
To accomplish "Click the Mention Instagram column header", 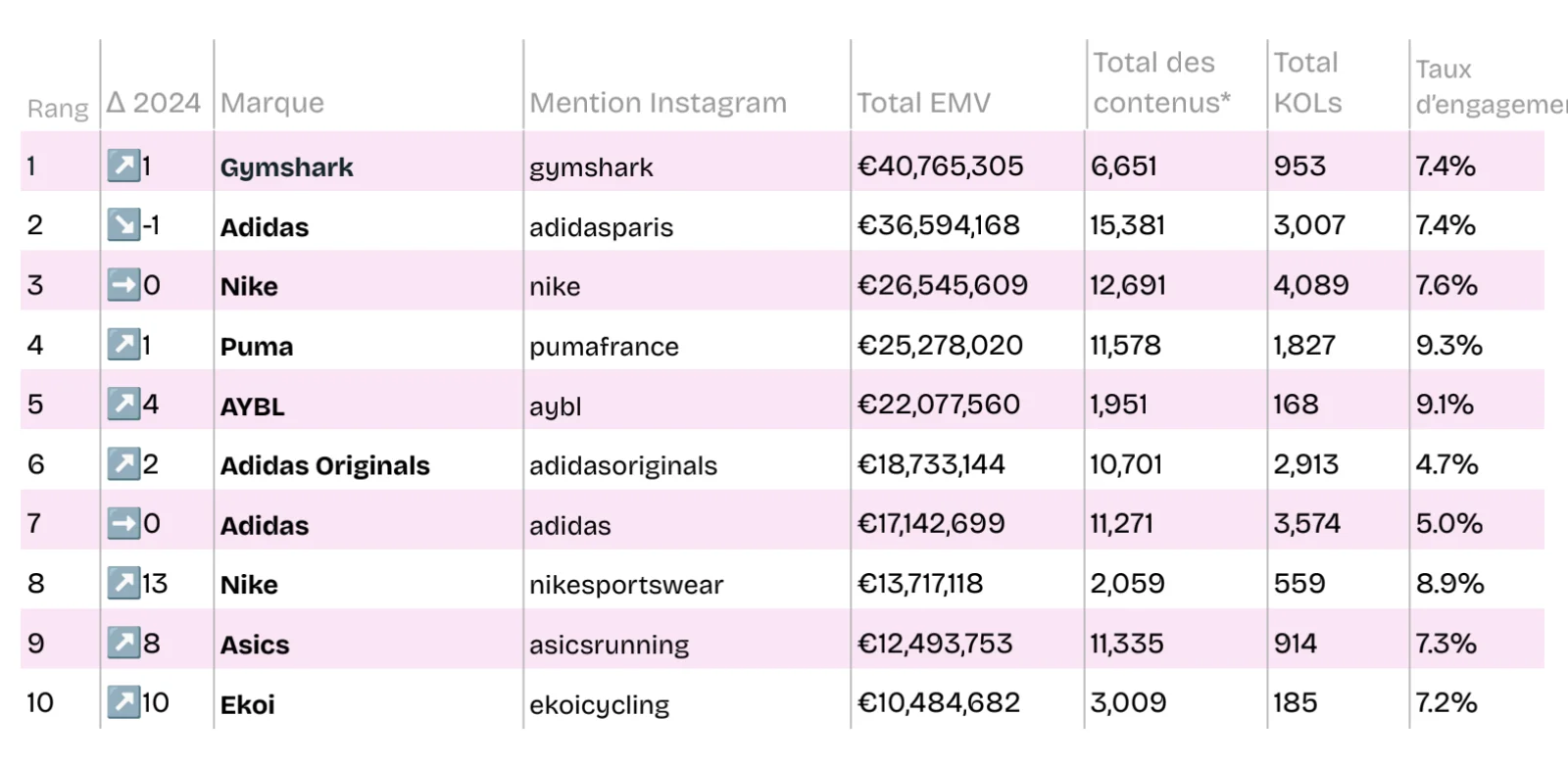I will (x=658, y=103).
